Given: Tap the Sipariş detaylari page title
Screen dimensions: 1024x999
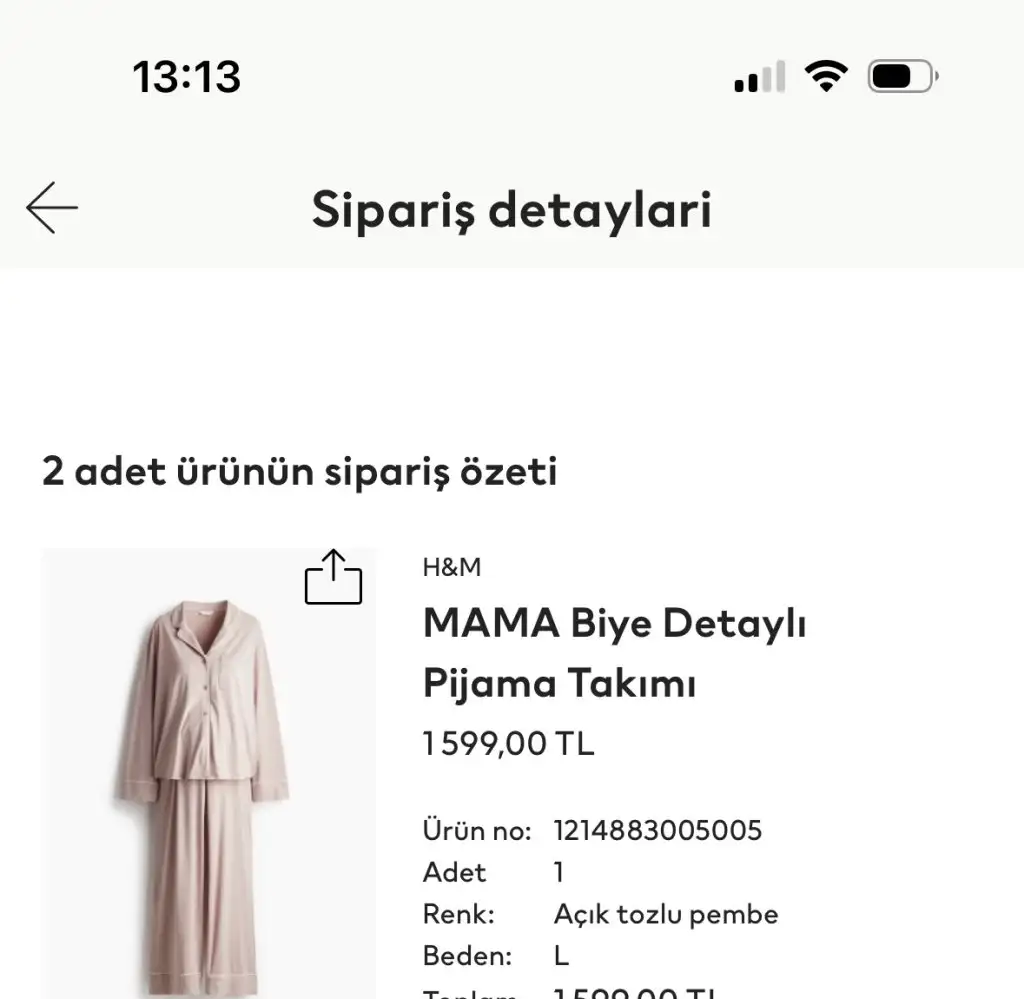Looking at the screenshot, I should (511, 209).
